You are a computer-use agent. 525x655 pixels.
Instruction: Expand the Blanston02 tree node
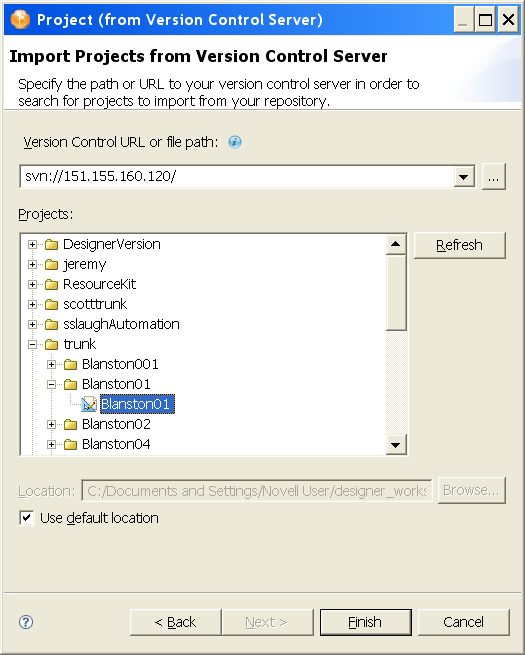click(51, 424)
